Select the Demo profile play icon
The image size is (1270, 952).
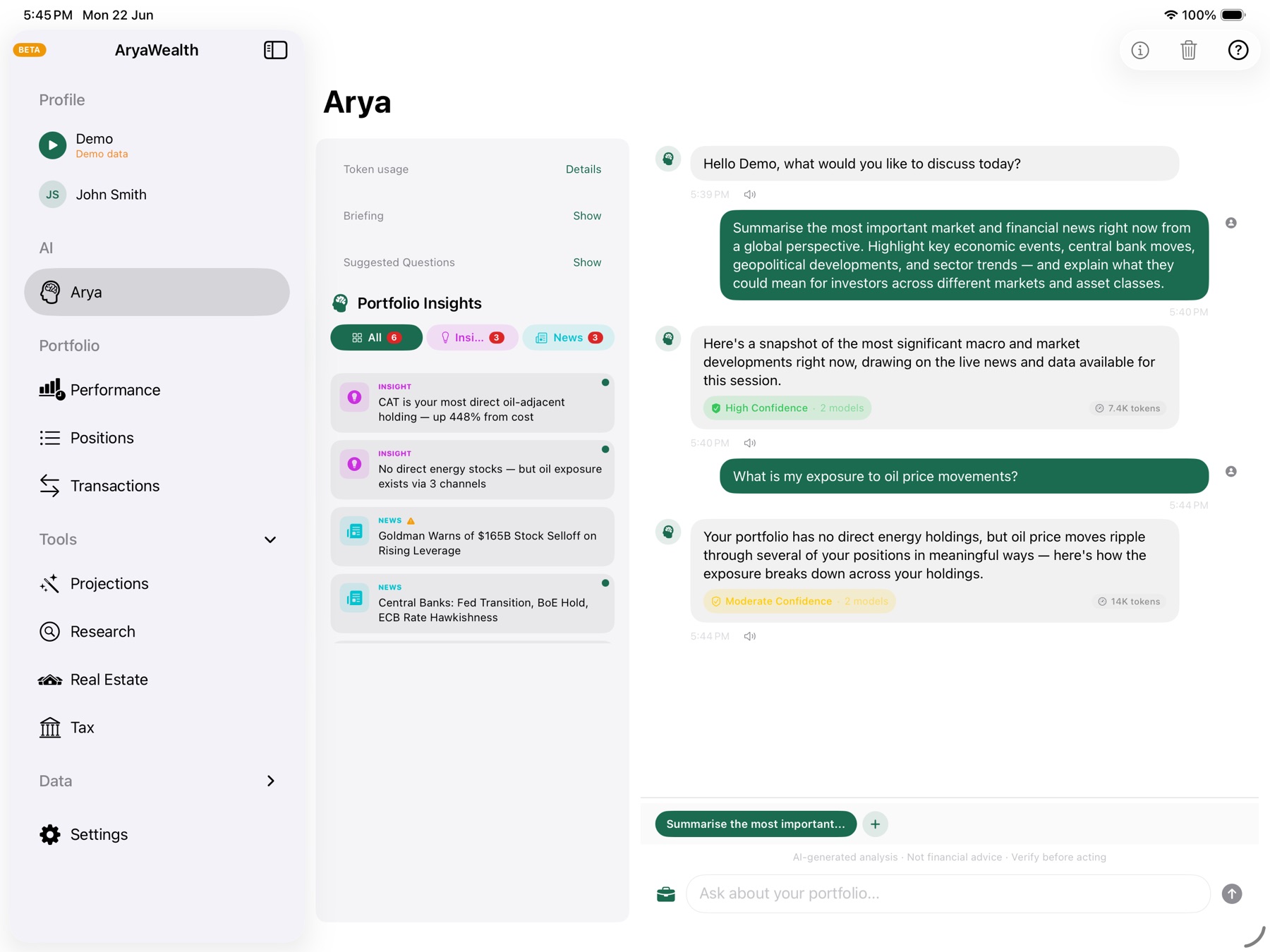click(52, 145)
